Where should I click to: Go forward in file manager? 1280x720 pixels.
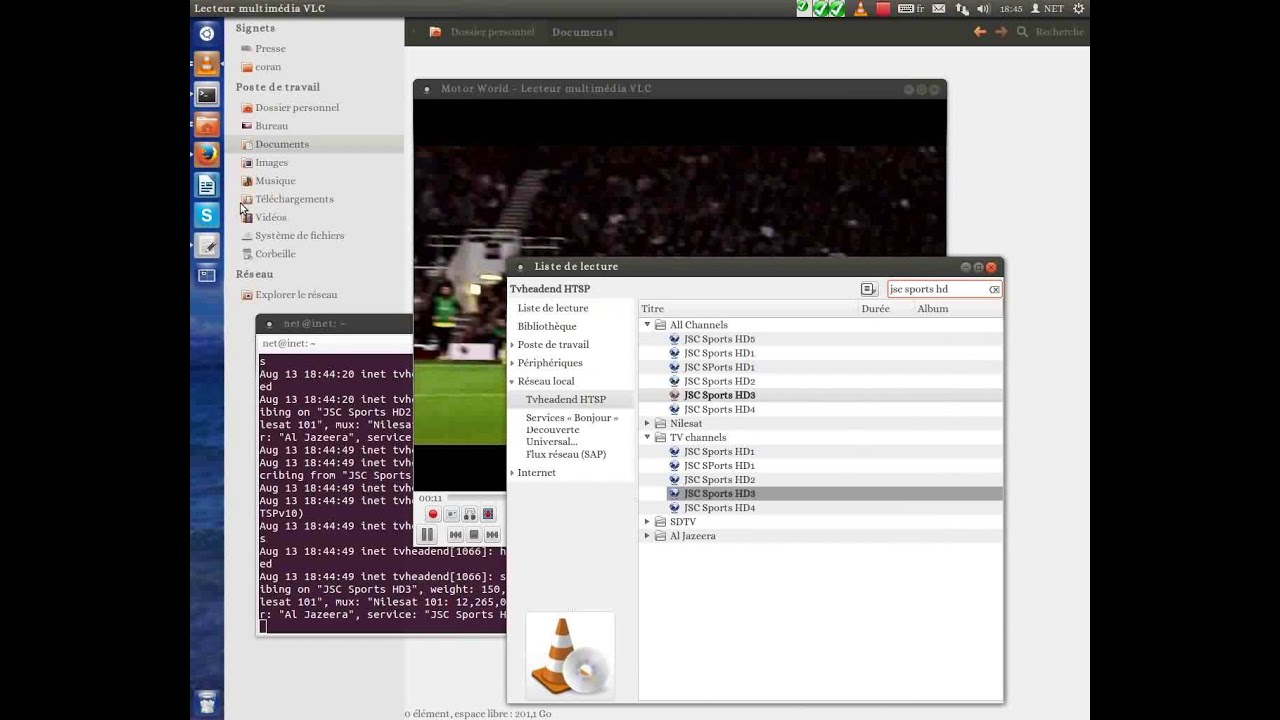tap(1001, 32)
